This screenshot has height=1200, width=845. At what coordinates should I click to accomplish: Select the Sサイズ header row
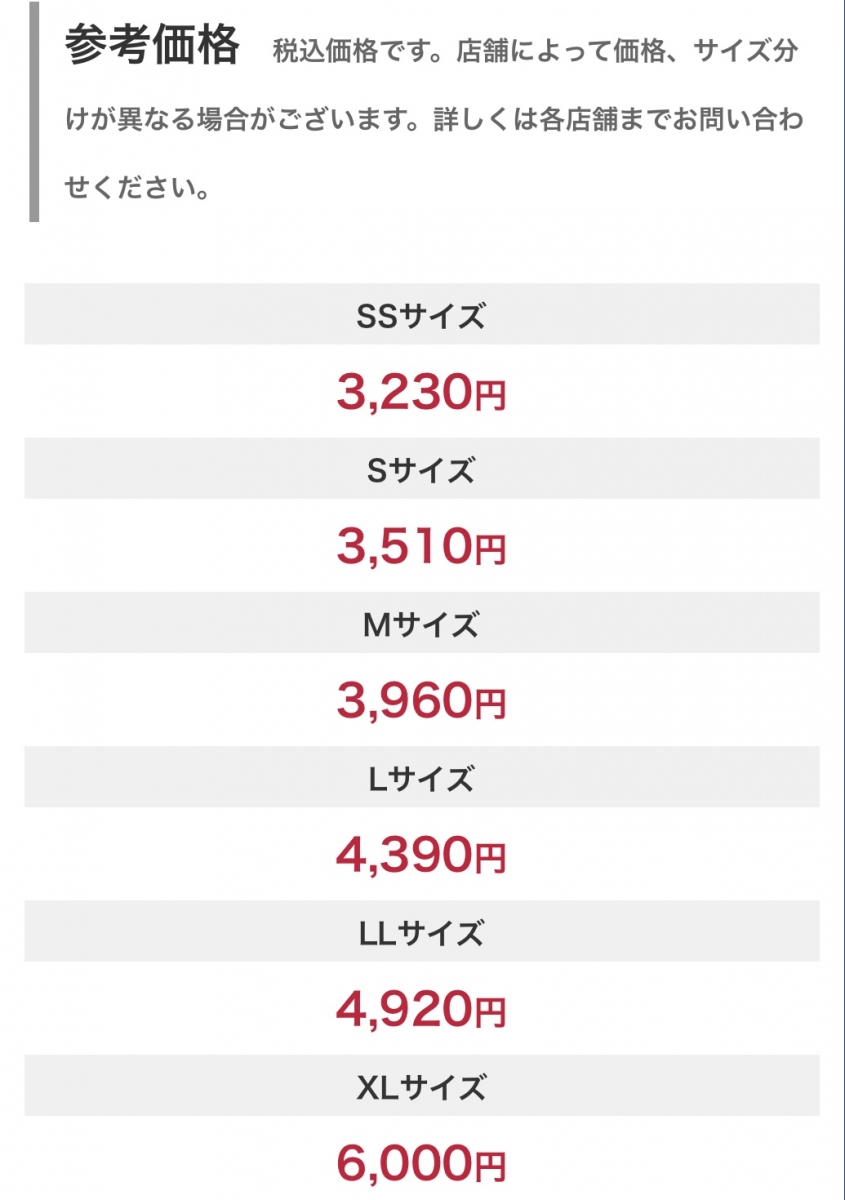pos(421,469)
